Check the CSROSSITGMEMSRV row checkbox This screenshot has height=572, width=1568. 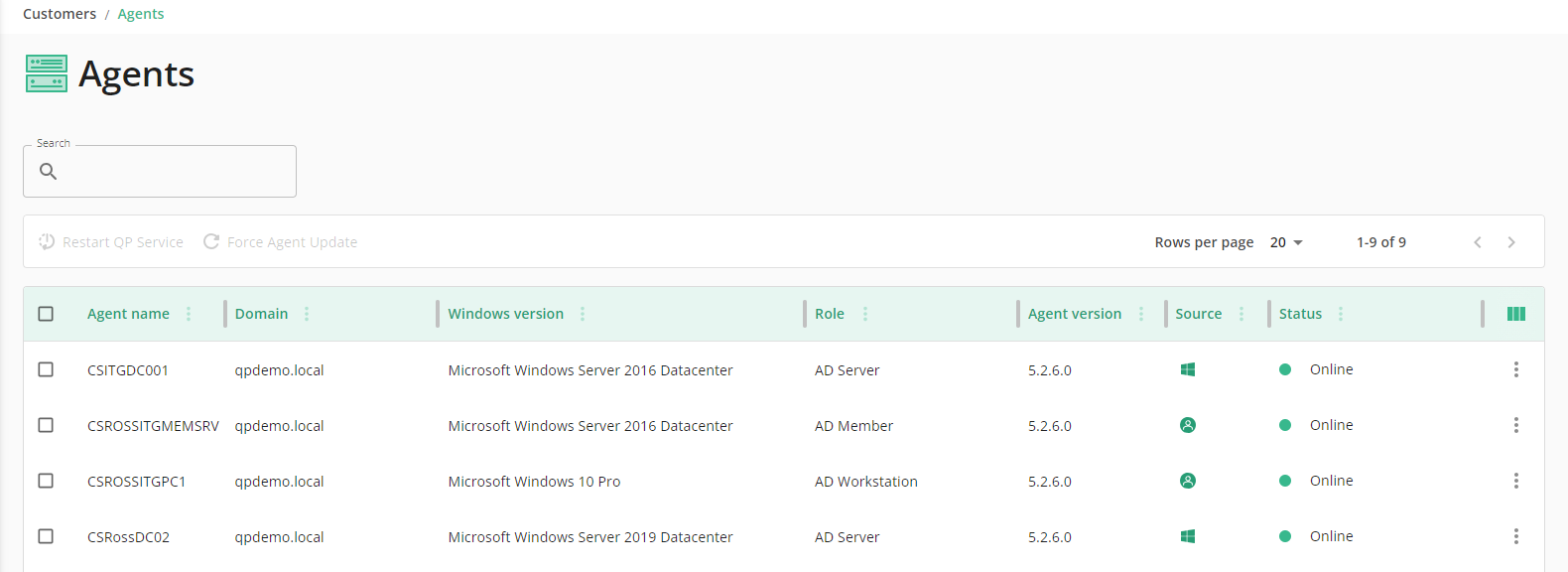(x=46, y=425)
